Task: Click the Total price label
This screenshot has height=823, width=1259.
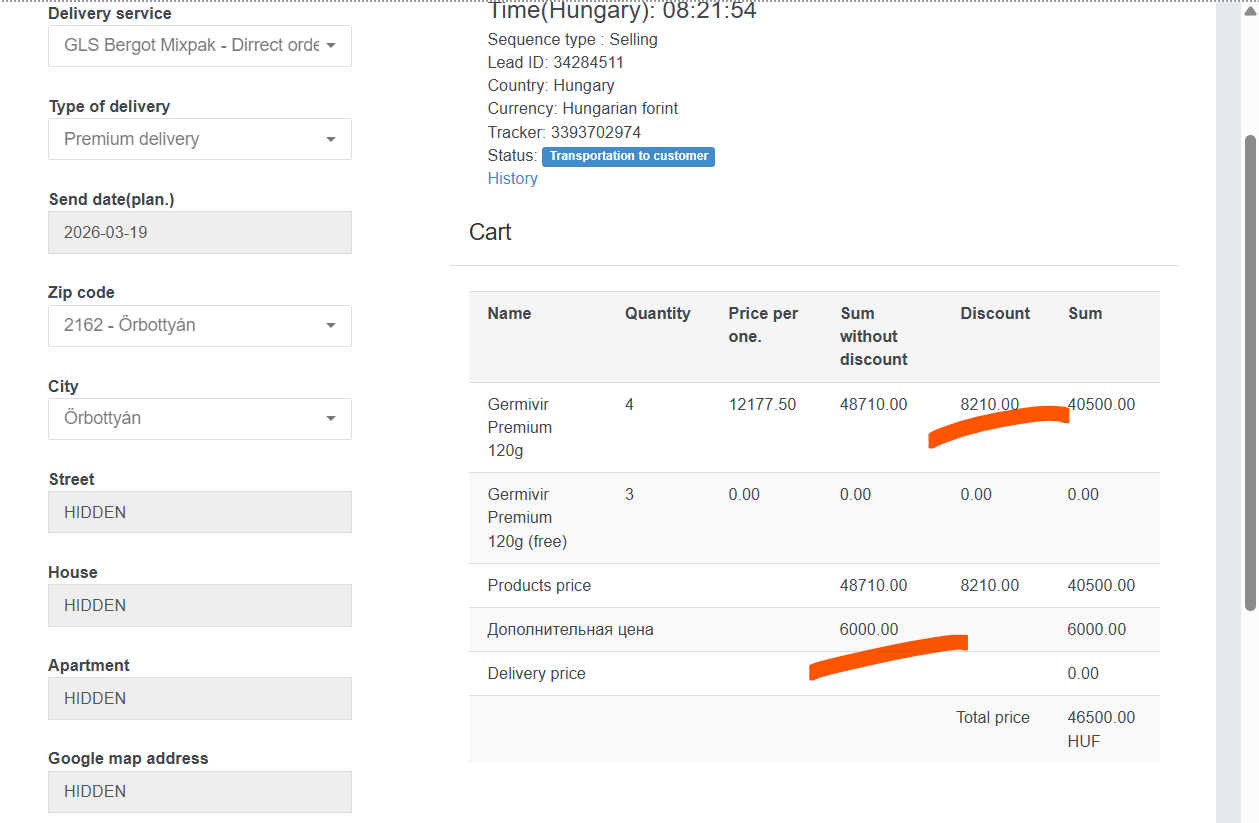Action: pyautogui.click(x=992, y=717)
